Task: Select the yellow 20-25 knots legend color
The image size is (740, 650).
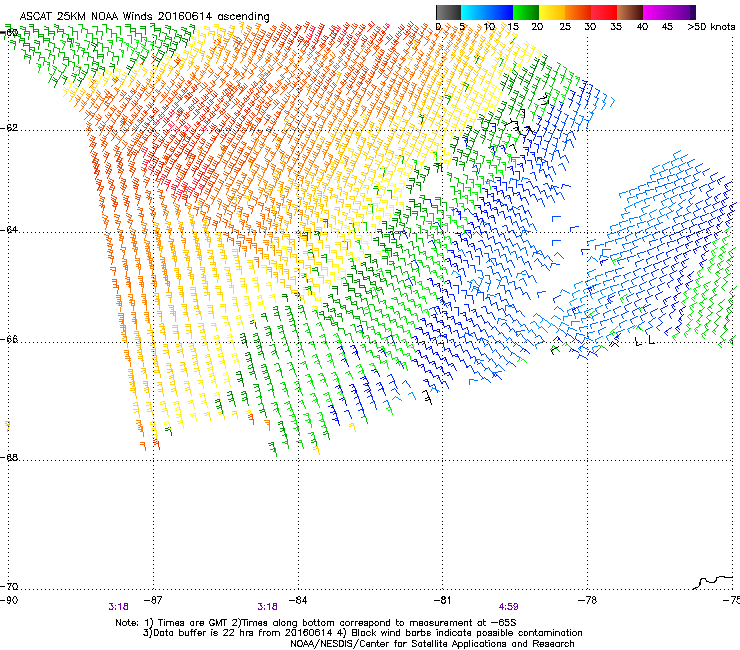Action: click(x=552, y=12)
